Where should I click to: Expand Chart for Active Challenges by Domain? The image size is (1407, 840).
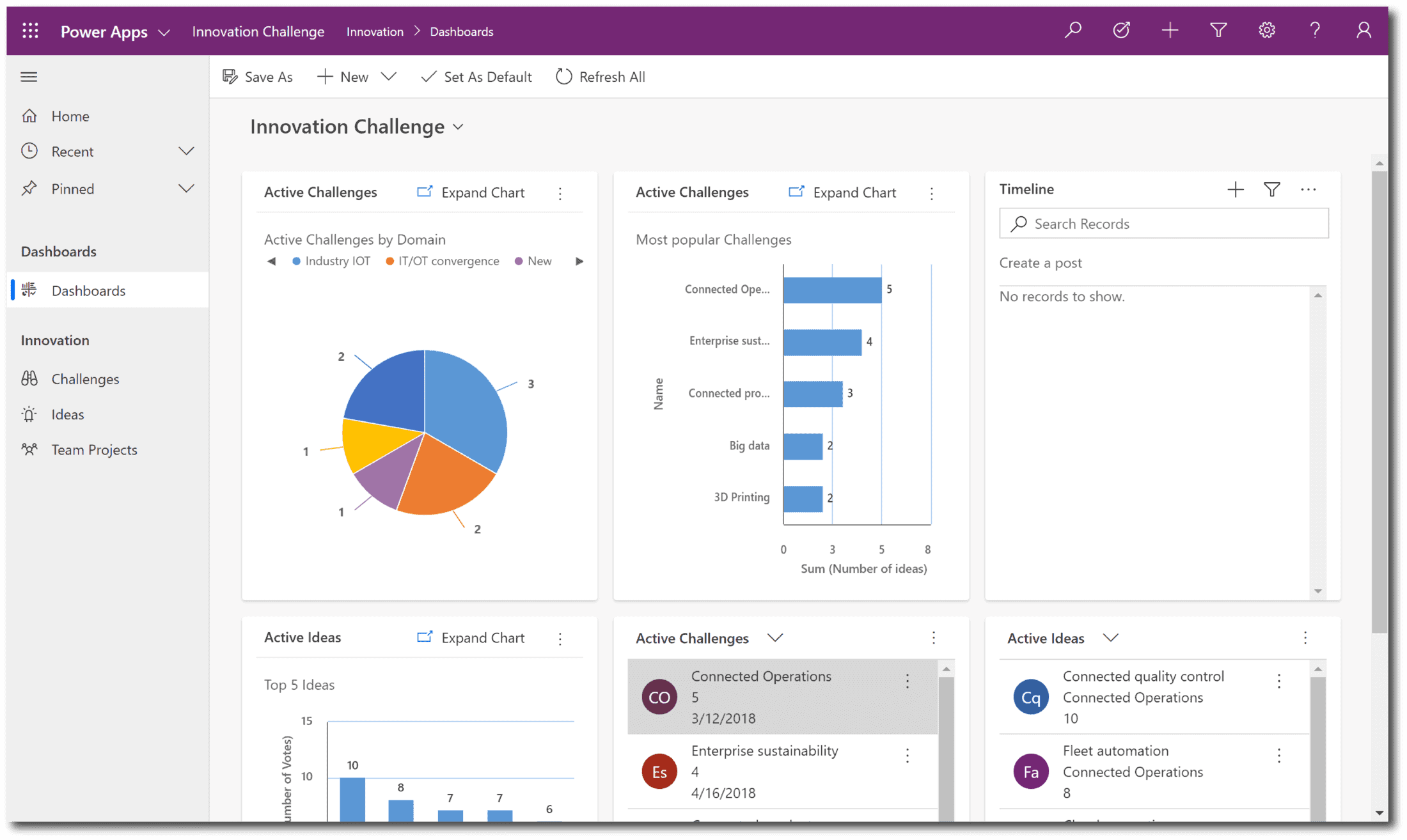click(x=471, y=192)
